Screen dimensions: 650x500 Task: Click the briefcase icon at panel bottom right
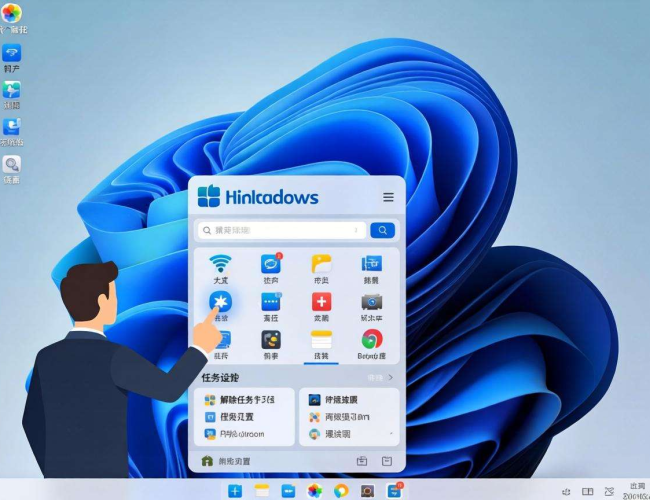[x=362, y=461]
